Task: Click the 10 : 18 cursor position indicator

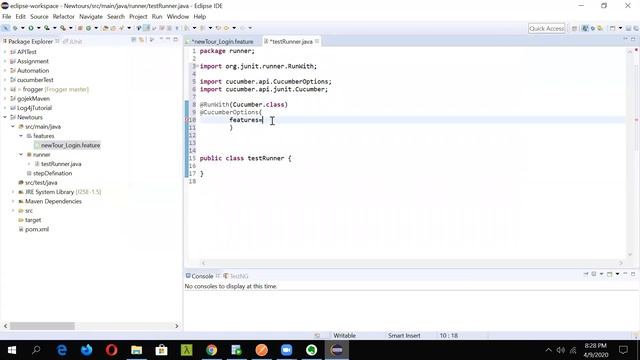Action: (x=449, y=336)
